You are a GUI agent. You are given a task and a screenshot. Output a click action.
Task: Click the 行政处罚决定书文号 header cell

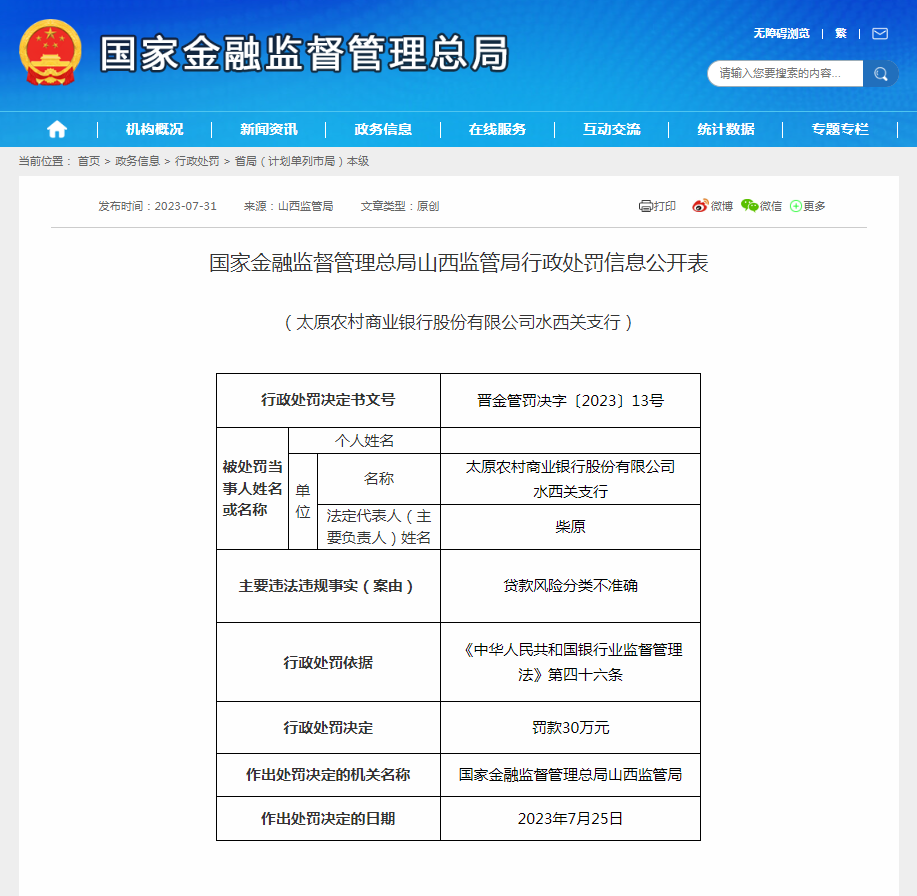328,401
